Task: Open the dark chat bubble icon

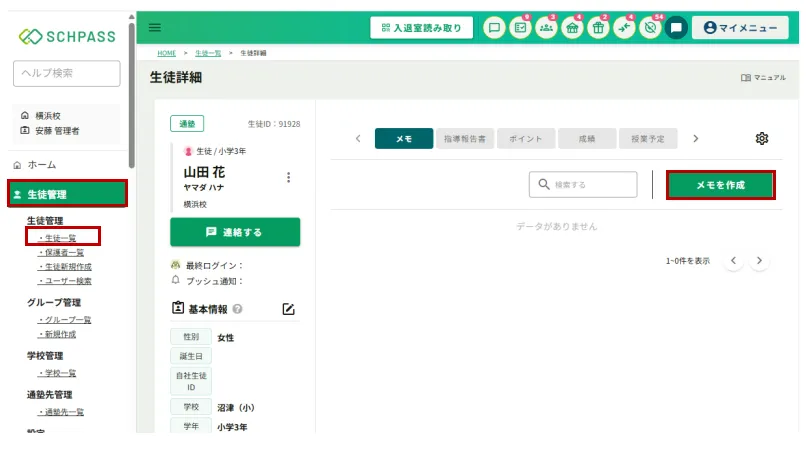Action: [x=676, y=28]
